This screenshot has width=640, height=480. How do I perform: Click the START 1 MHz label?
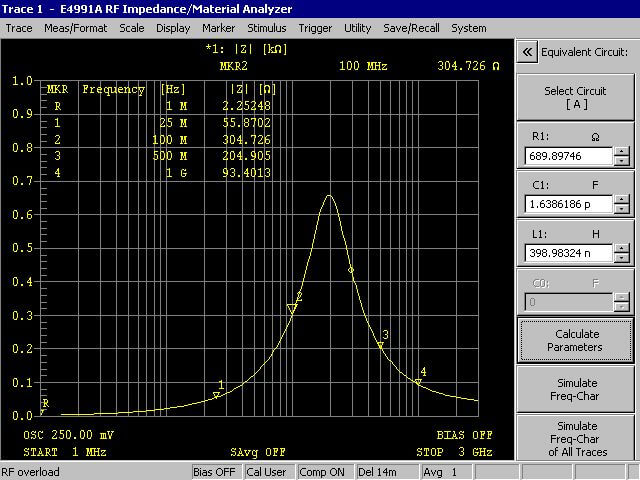point(65,452)
